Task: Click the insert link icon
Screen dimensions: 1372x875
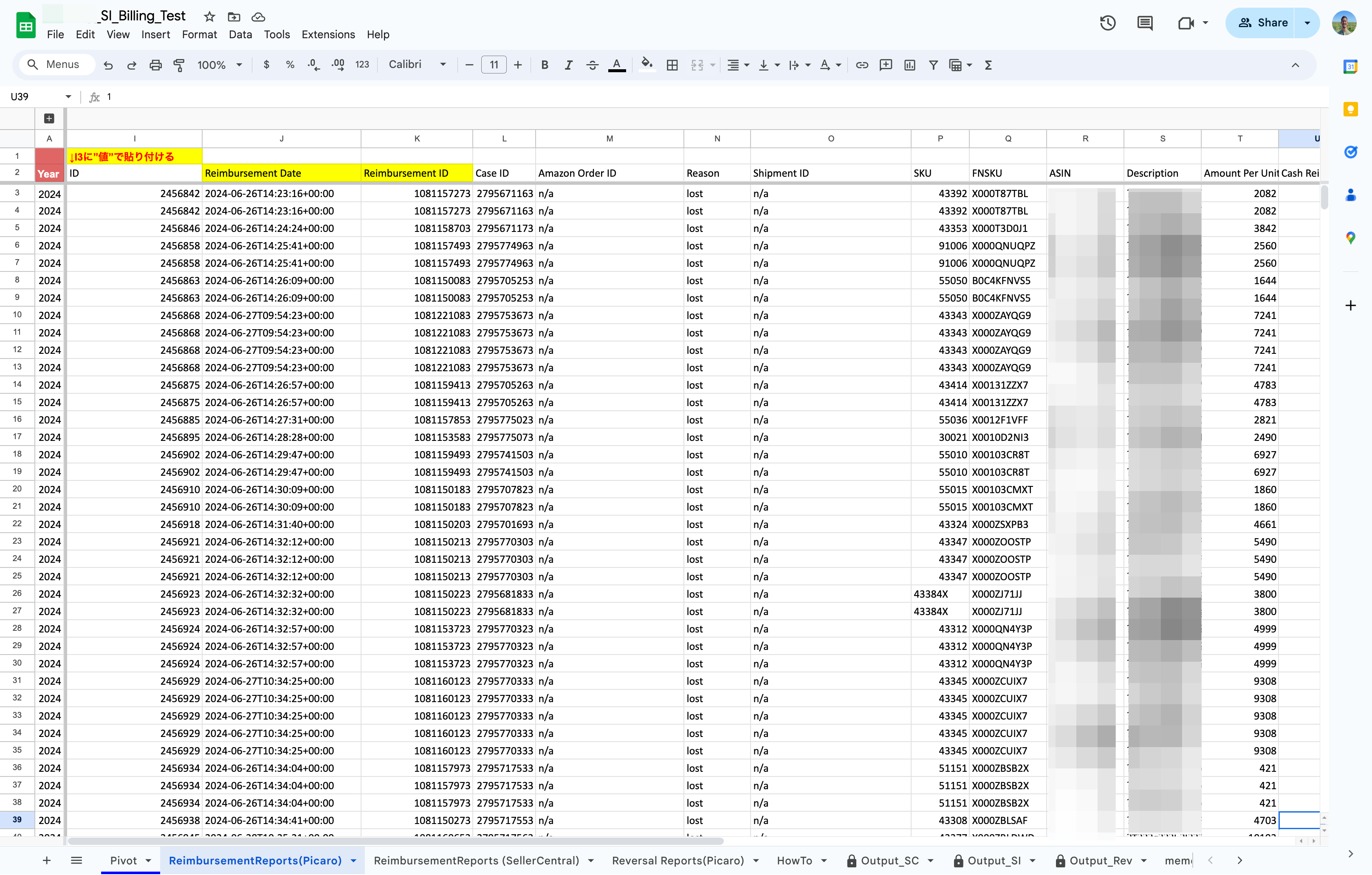Action: point(862,65)
